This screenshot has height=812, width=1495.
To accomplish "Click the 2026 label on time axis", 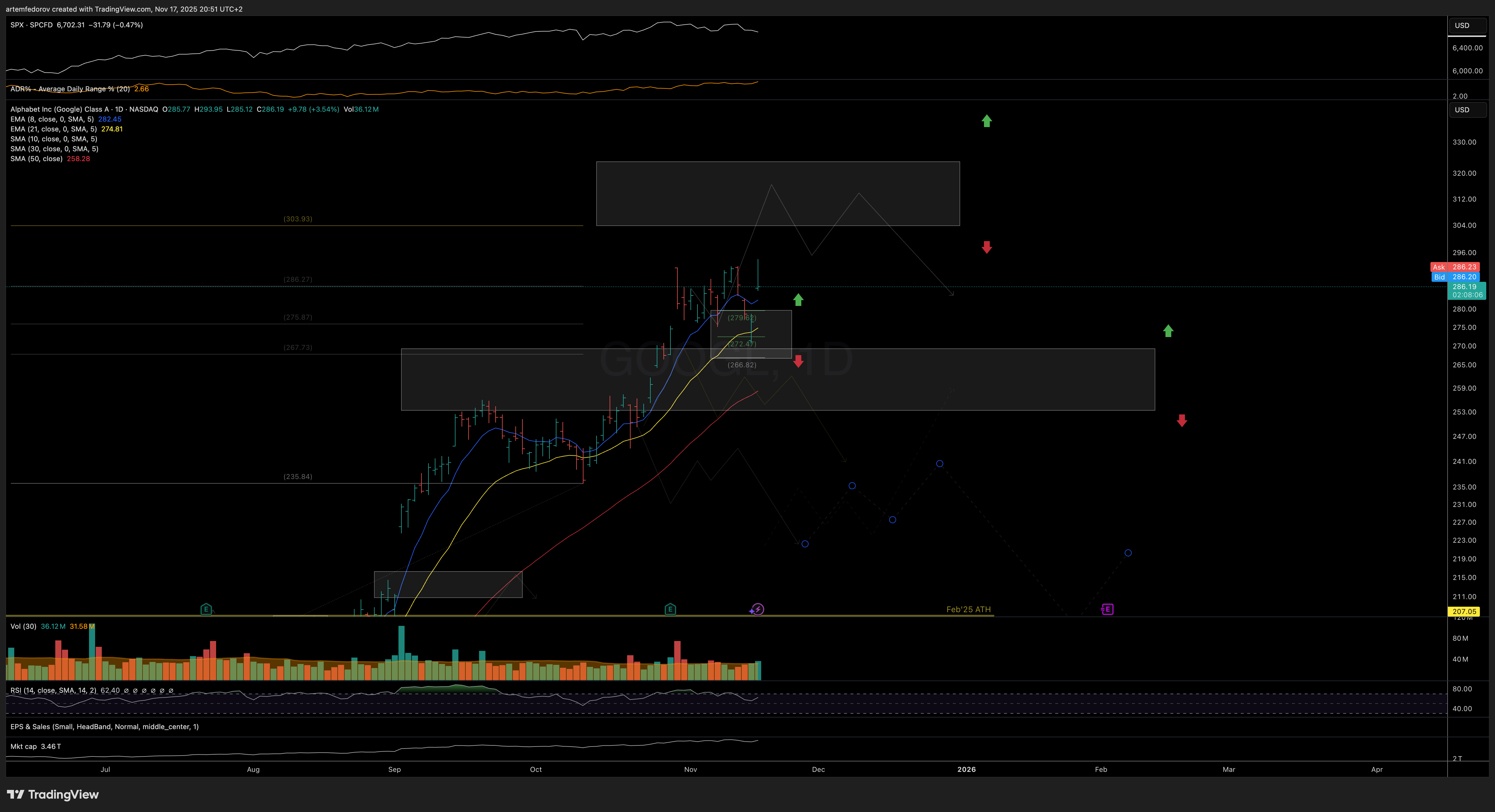I will point(966,769).
